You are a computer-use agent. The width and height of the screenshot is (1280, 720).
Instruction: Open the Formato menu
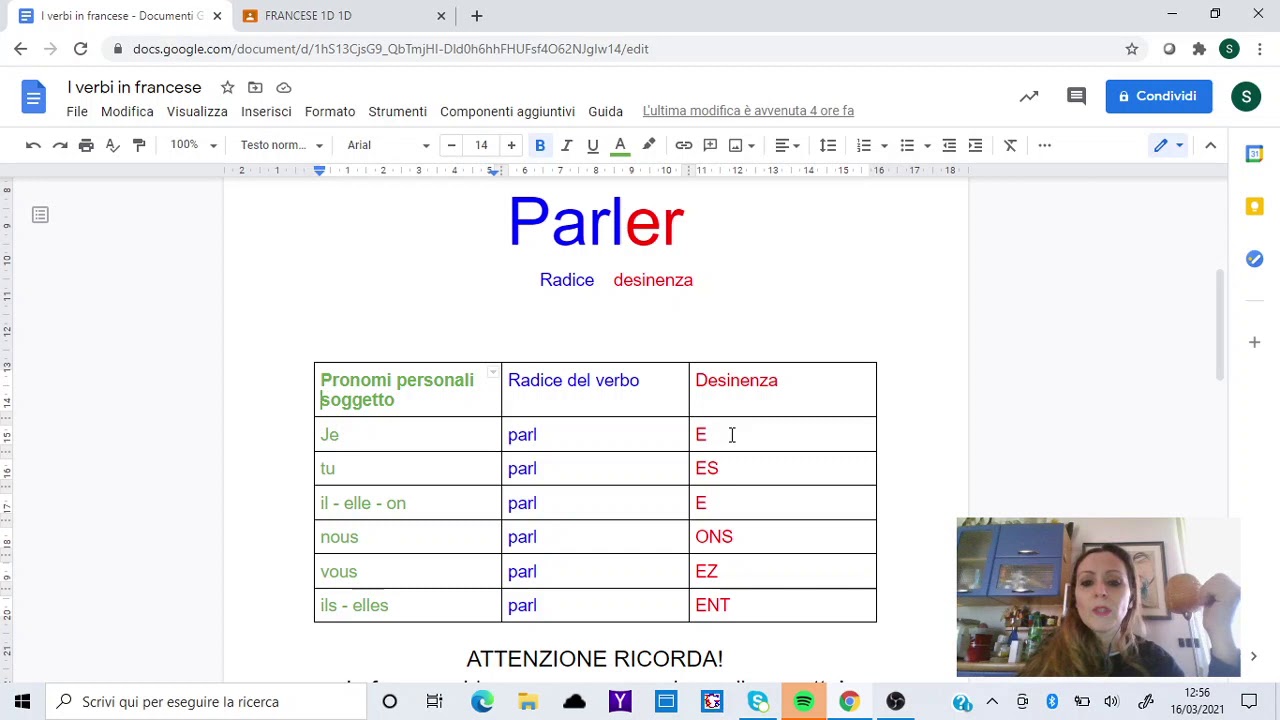pos(330,111)
